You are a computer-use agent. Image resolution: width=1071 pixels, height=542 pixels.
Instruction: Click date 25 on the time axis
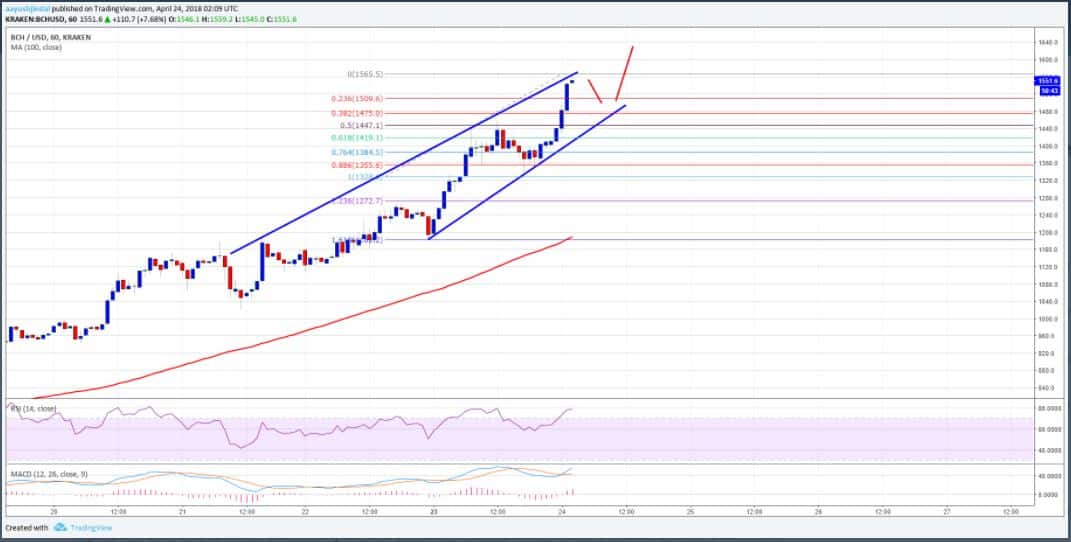click(x=690, y=511)
